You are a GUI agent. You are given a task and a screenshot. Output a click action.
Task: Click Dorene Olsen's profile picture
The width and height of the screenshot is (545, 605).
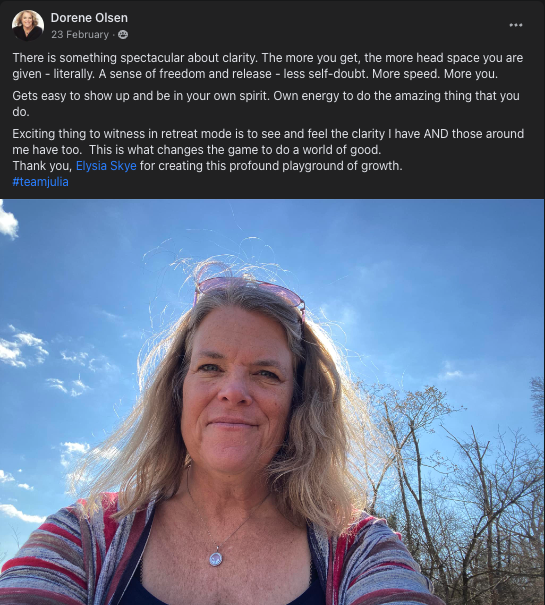[28, 25]
